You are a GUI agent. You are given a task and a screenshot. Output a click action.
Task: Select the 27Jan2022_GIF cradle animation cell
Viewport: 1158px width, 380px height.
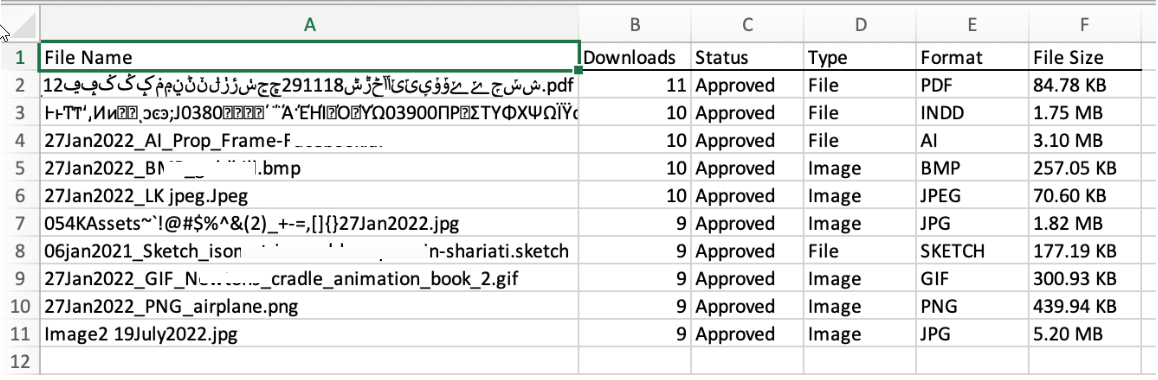pos(309,279)
